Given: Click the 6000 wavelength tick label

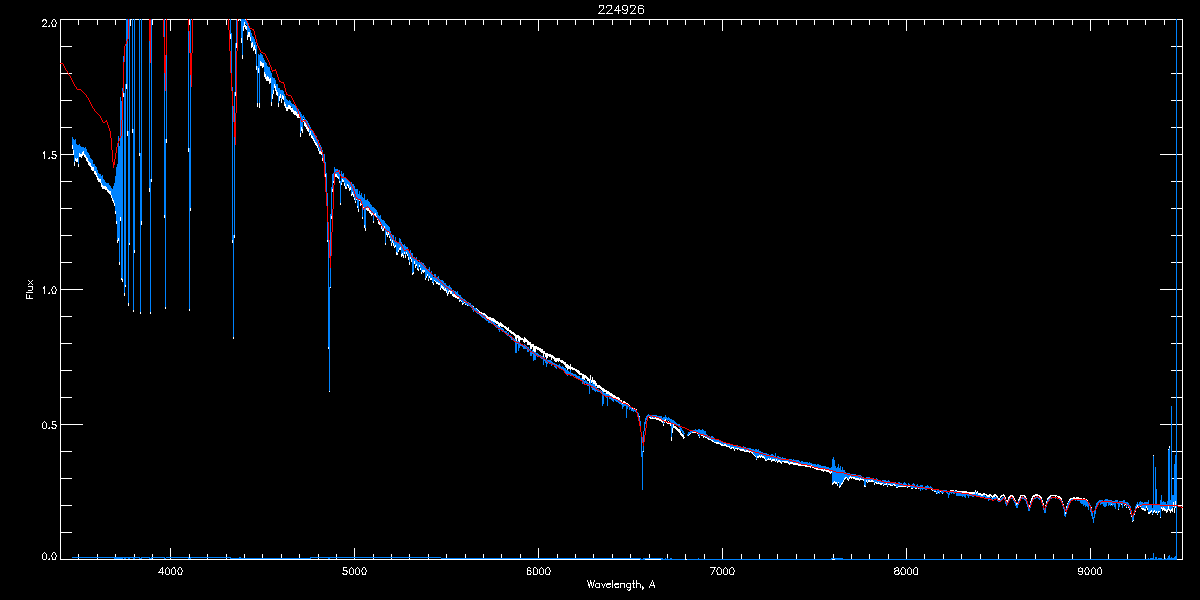Looking at the screenshot, I should point(538,571).
